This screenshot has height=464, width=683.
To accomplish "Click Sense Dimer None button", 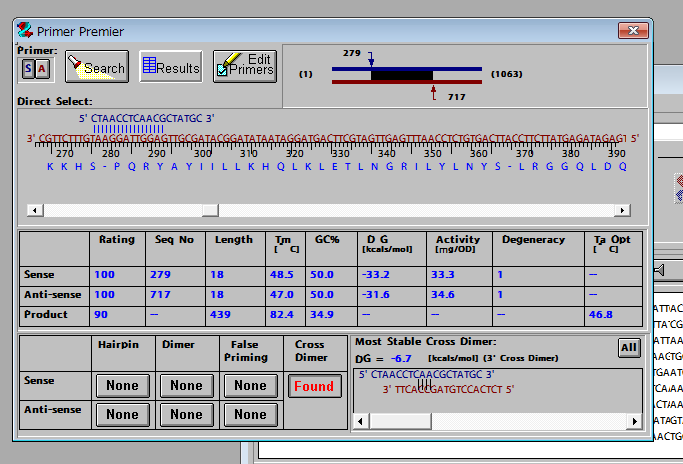I will 186,385.
